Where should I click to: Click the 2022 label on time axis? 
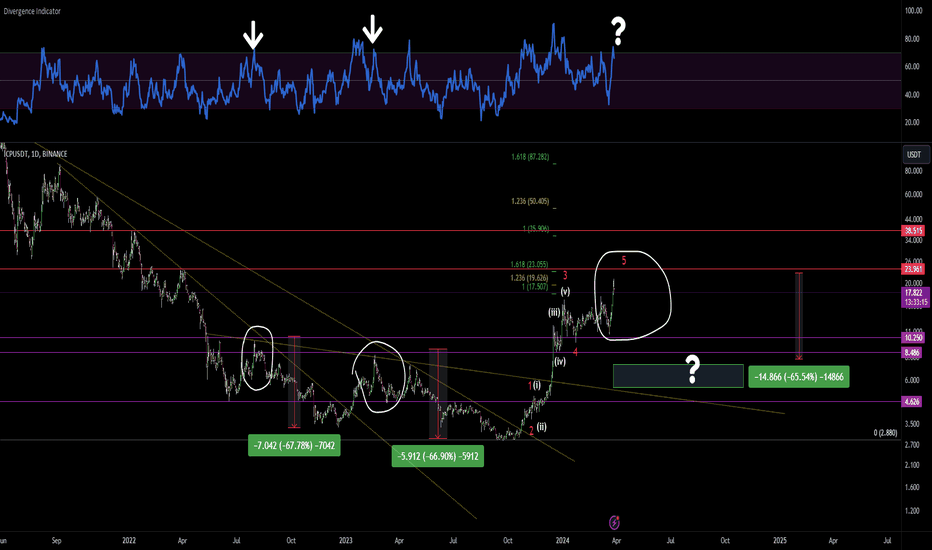(x=129, y=540)
